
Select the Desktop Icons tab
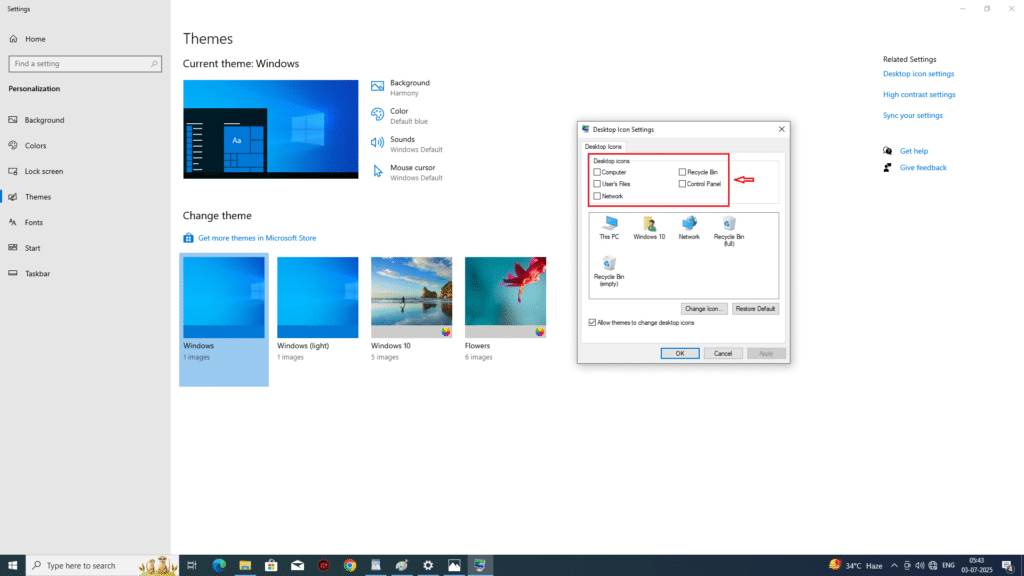click(603, 147)
